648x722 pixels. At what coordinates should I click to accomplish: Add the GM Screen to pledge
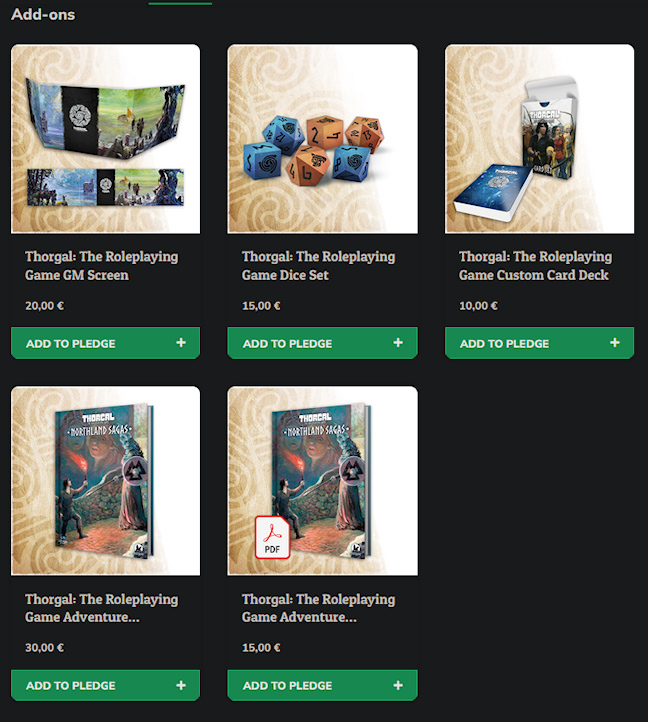point(105,343)
